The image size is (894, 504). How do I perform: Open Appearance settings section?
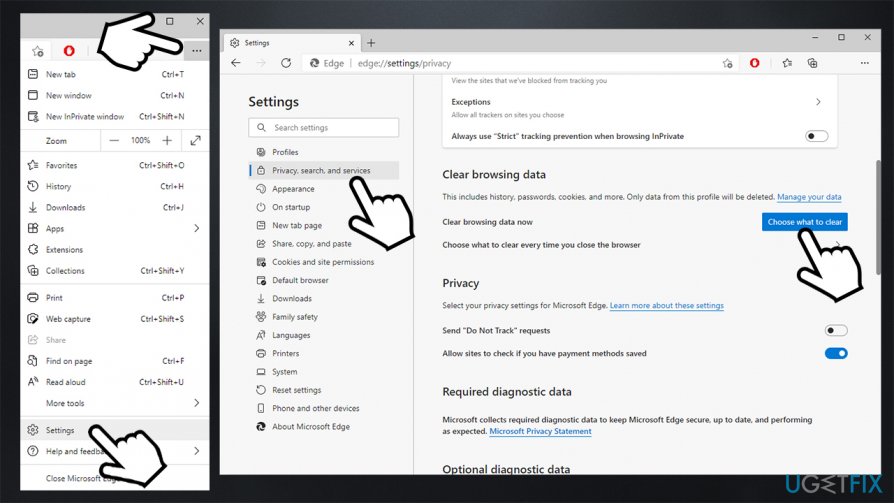point(323,189)
